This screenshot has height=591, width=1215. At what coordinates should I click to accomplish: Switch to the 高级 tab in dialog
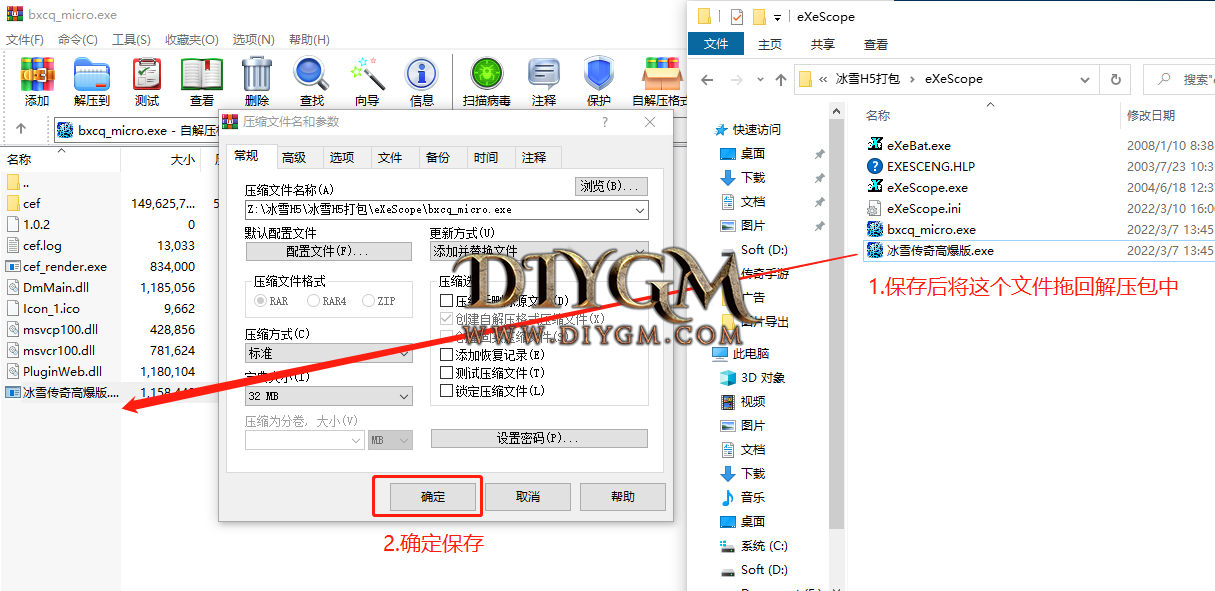pyautogui.click(x=294, y=157)
